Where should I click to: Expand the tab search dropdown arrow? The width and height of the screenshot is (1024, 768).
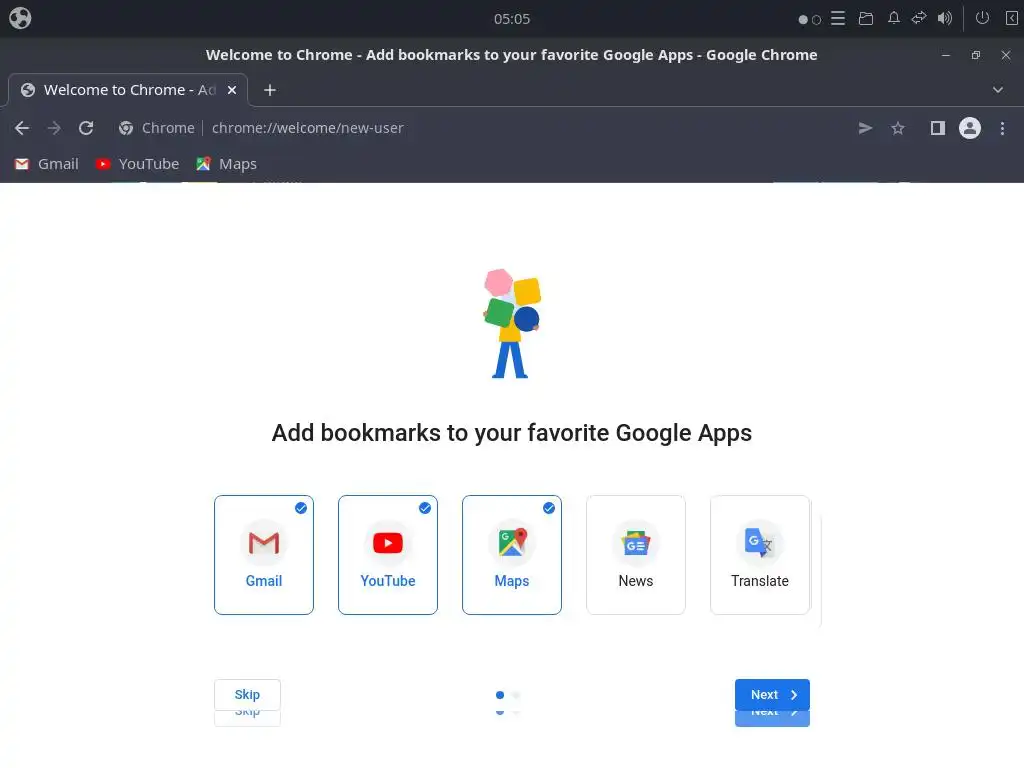[998, 90]
